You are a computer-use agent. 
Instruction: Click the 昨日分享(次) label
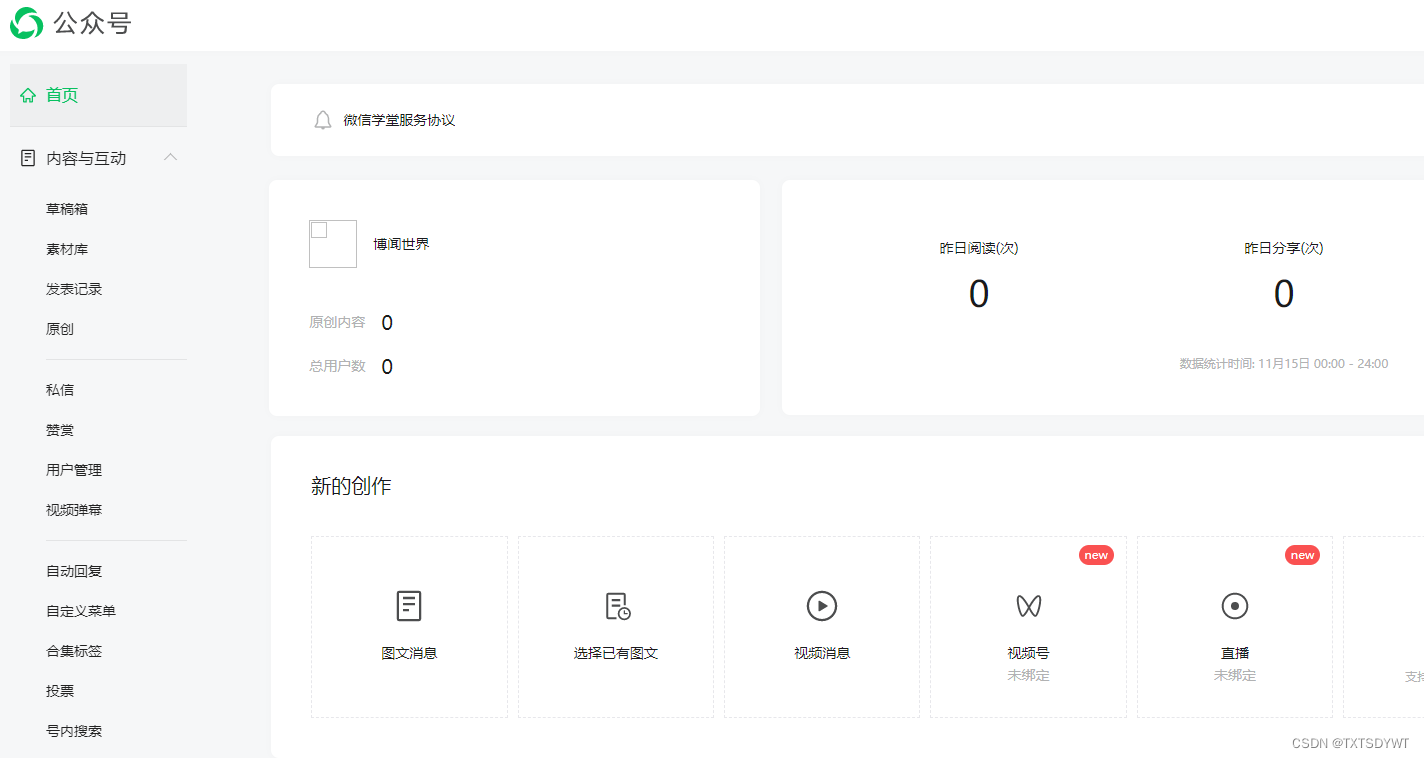(1284, 248)
